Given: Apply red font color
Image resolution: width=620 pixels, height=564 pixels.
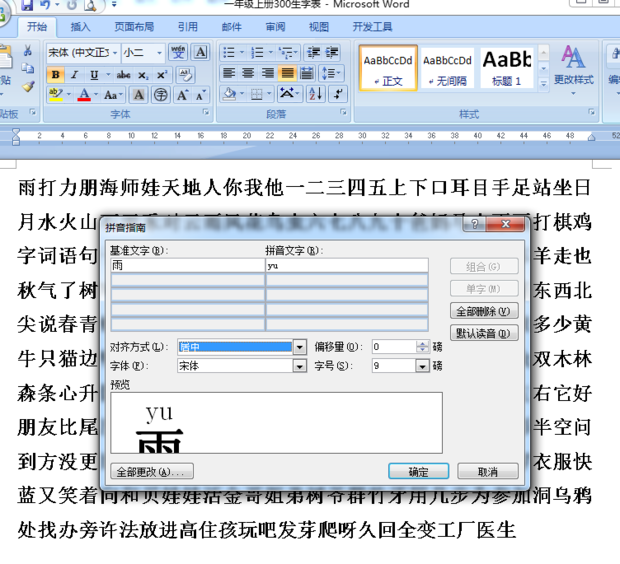Looking at the screenshot, I should coord(84,95).
